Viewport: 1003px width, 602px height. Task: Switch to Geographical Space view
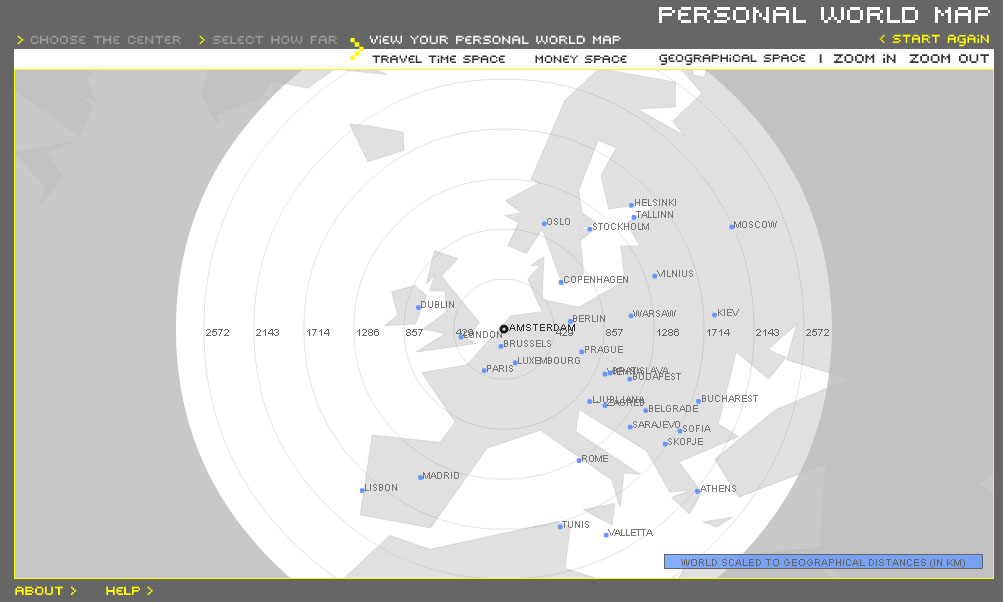[x=732, y=58]
